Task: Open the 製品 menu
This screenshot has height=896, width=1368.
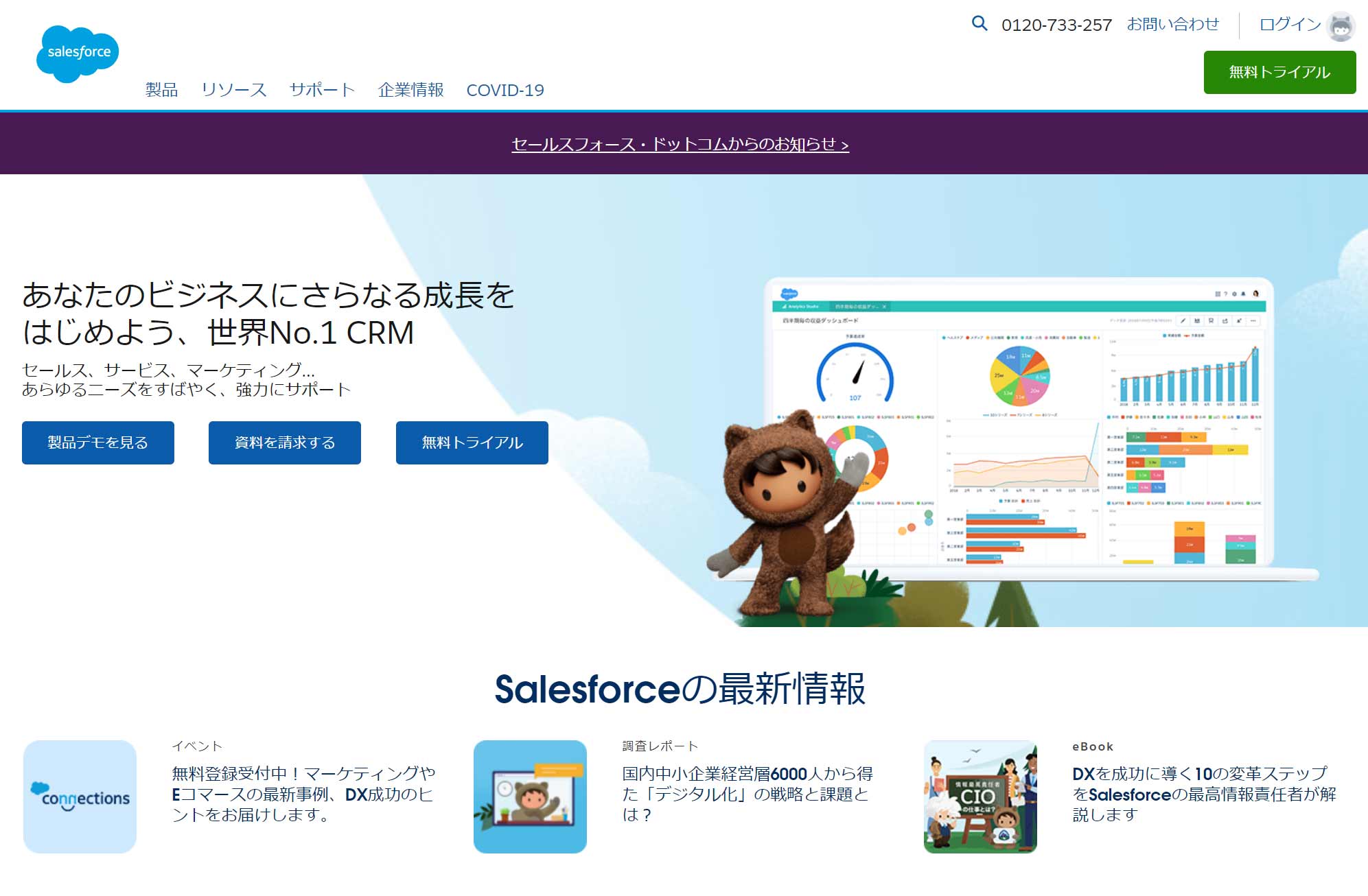Action: click(161, 90)
